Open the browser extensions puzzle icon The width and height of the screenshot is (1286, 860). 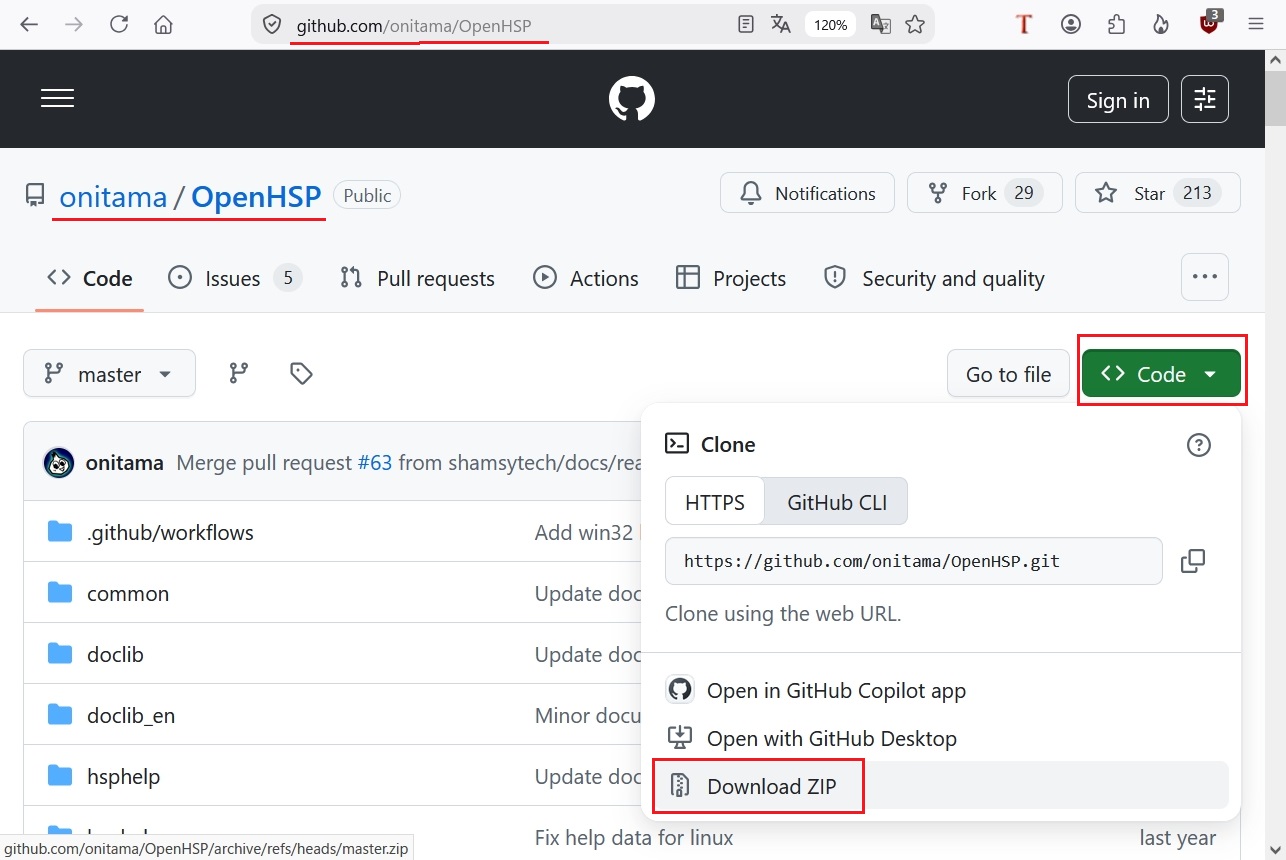tap(1116, 25)
